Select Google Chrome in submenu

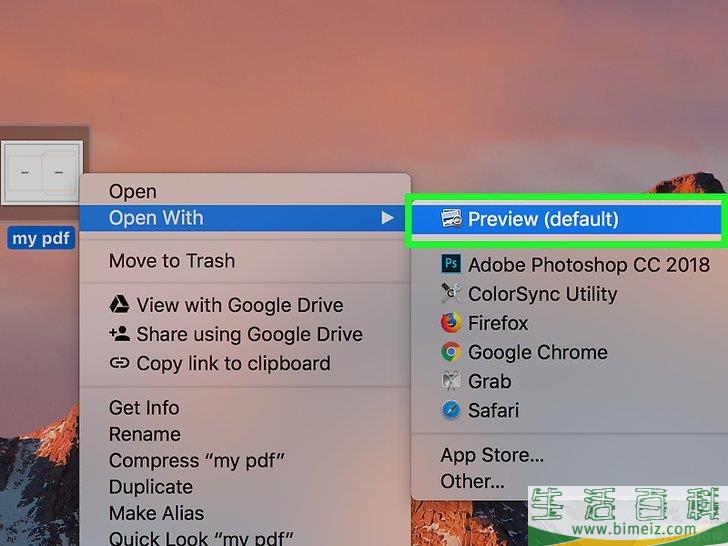[569, 352]
